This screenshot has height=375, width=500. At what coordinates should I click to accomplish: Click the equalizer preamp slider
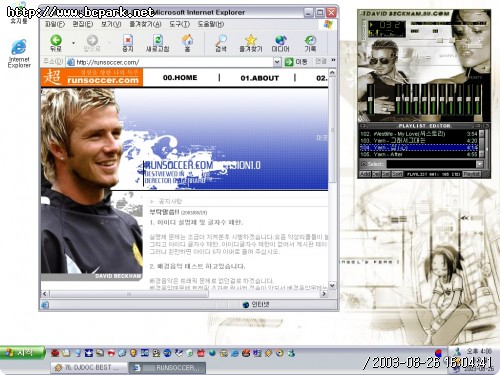[370, 99]
